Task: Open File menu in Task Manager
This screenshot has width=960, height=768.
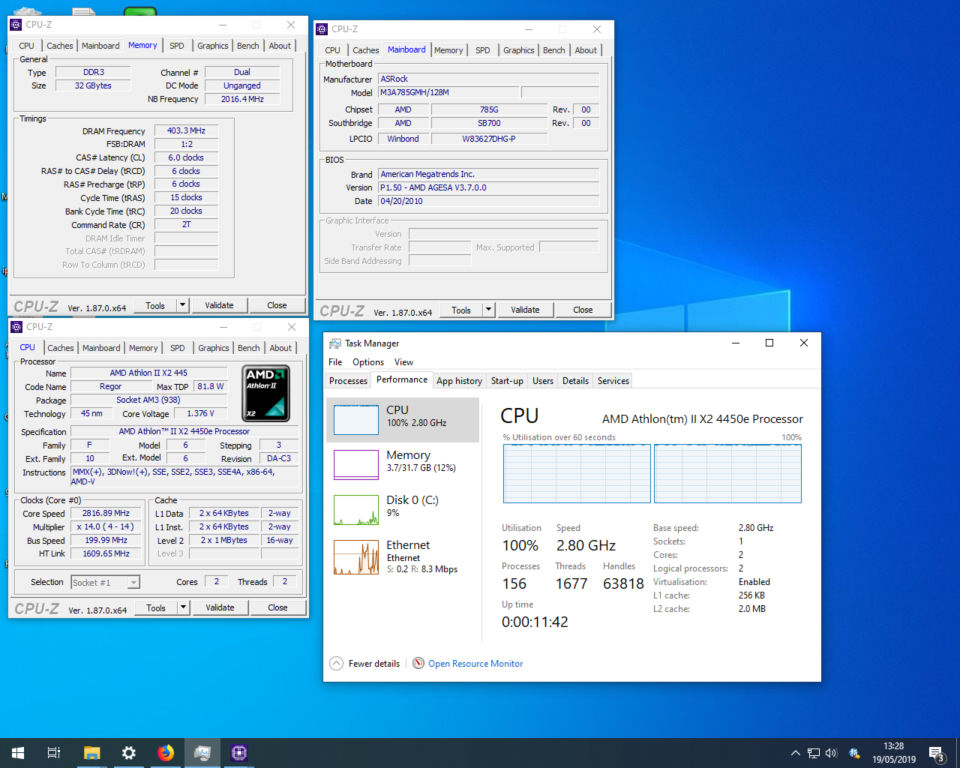Action: click(x=336, y=362)
